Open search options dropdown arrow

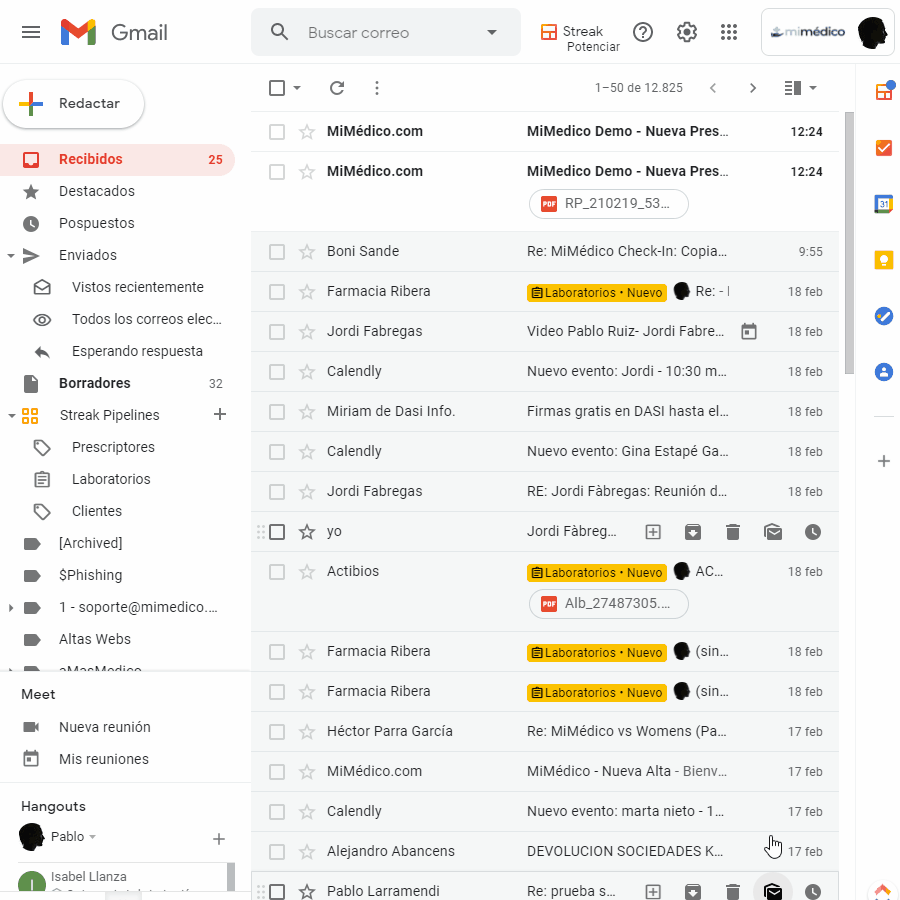[x=491, y=32]
